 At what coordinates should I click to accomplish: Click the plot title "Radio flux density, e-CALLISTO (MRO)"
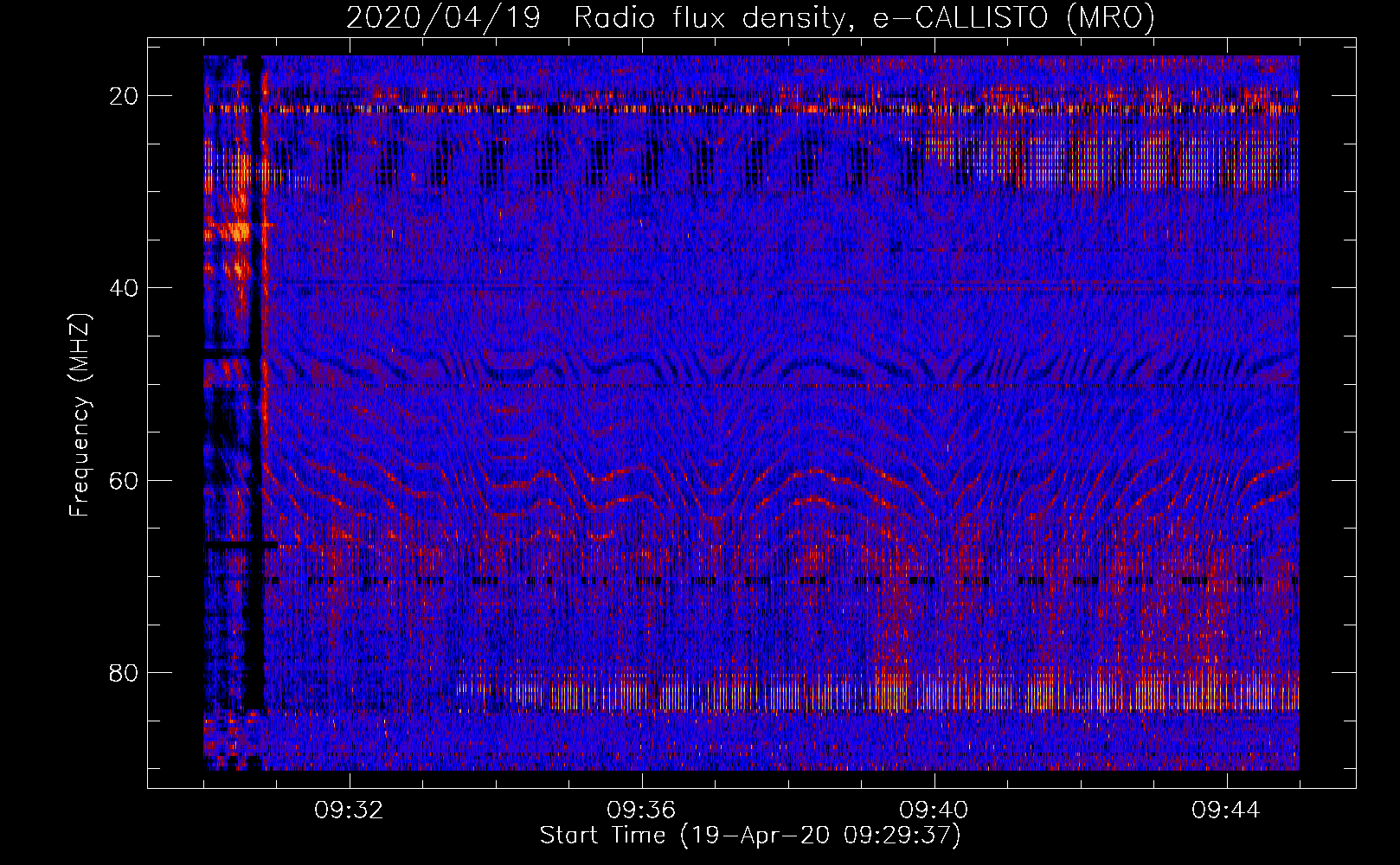point(864,17)
